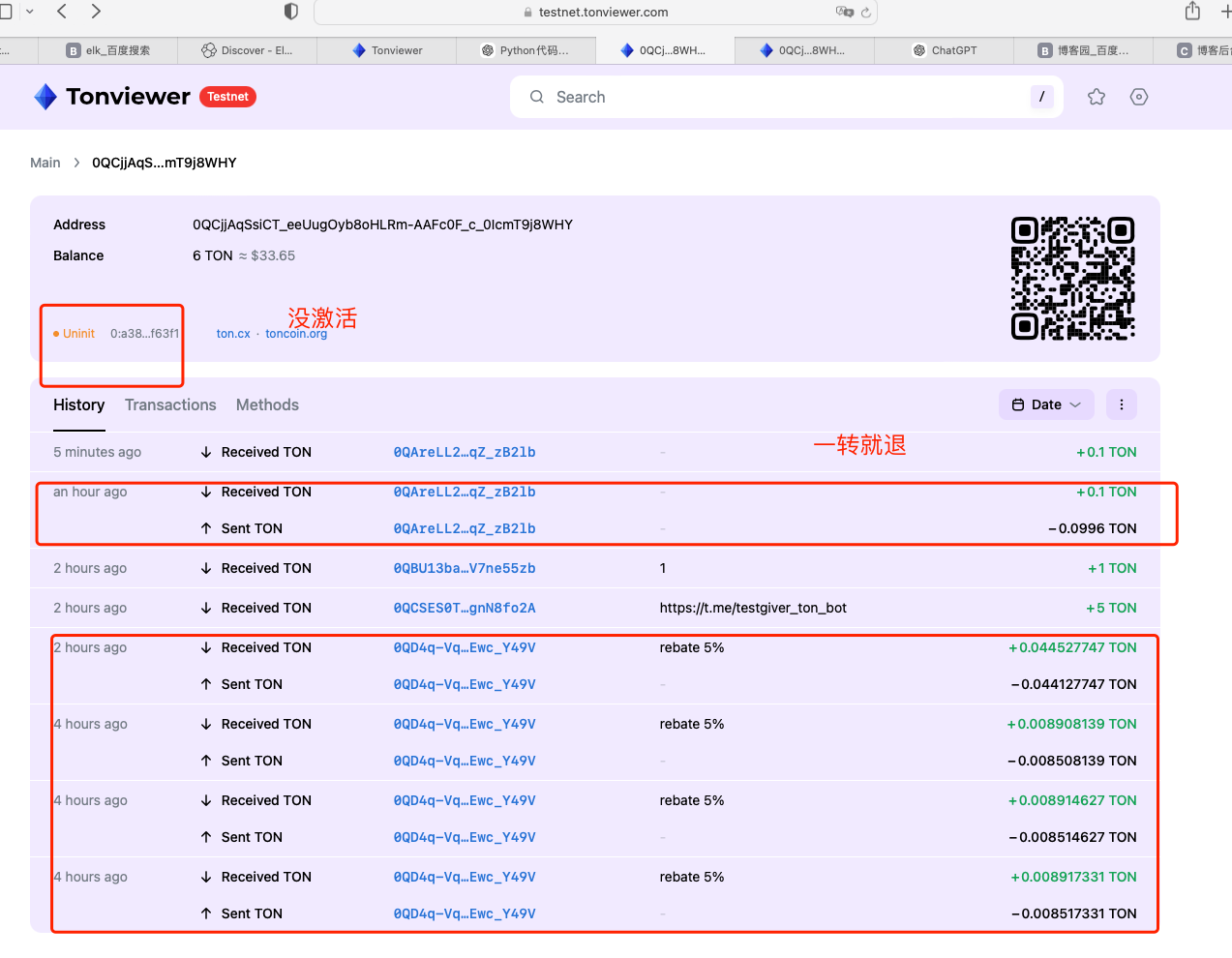
Task: Click sender 0QBU13ba...V7ne55zb address
Action: tap(465, 568)
